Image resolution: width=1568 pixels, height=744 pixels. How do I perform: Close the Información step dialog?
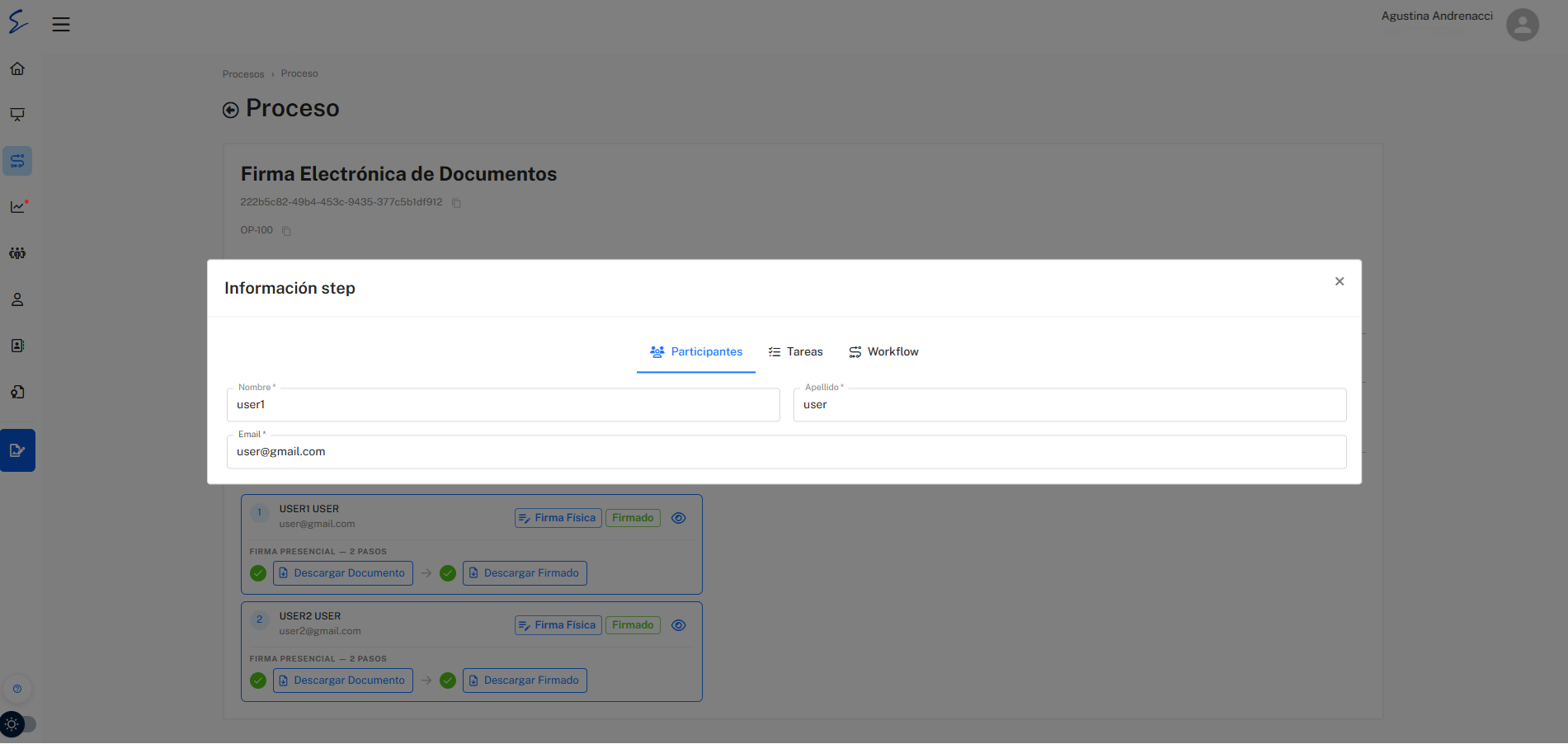1340,281
